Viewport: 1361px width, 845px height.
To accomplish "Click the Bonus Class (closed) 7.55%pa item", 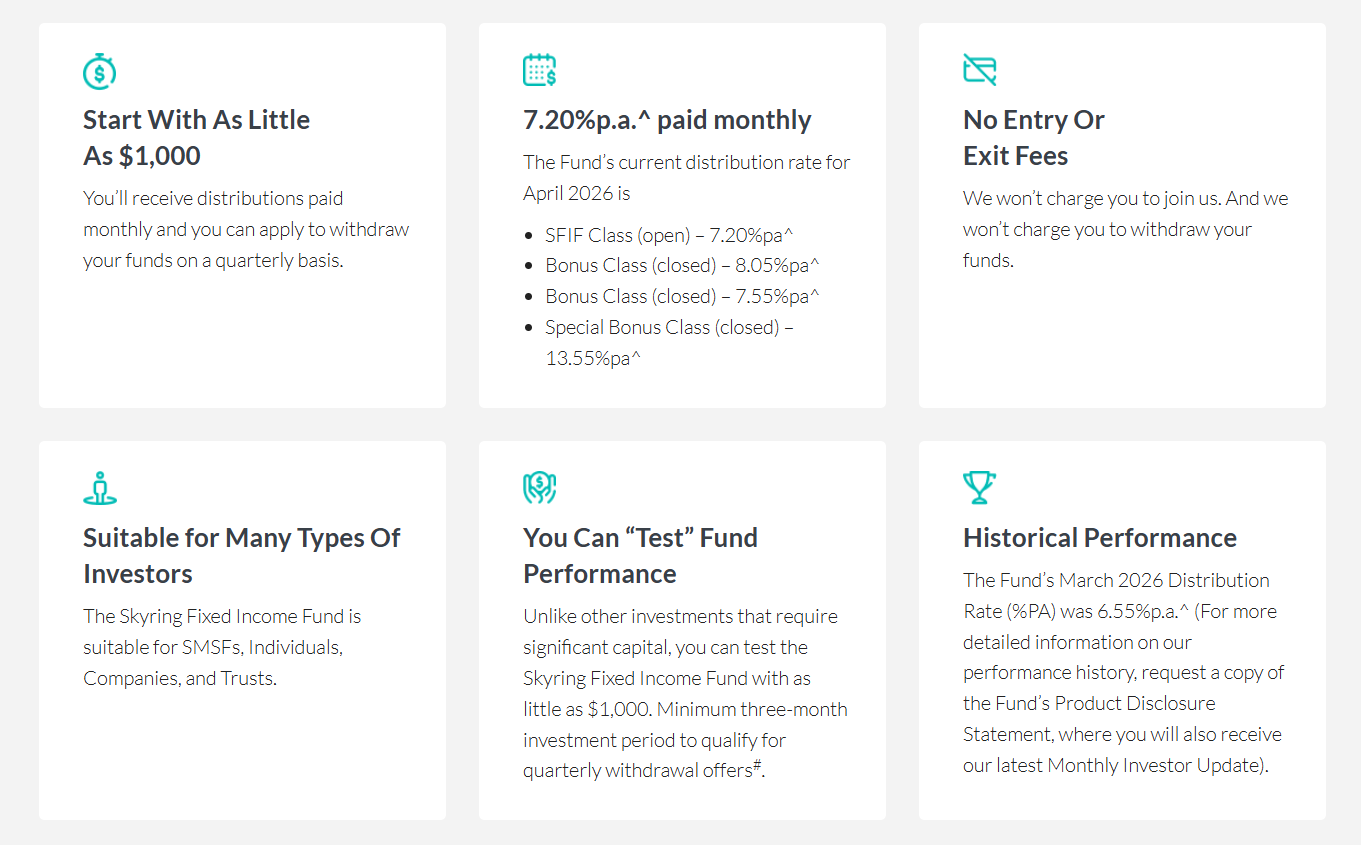I will tap(682, 297).
